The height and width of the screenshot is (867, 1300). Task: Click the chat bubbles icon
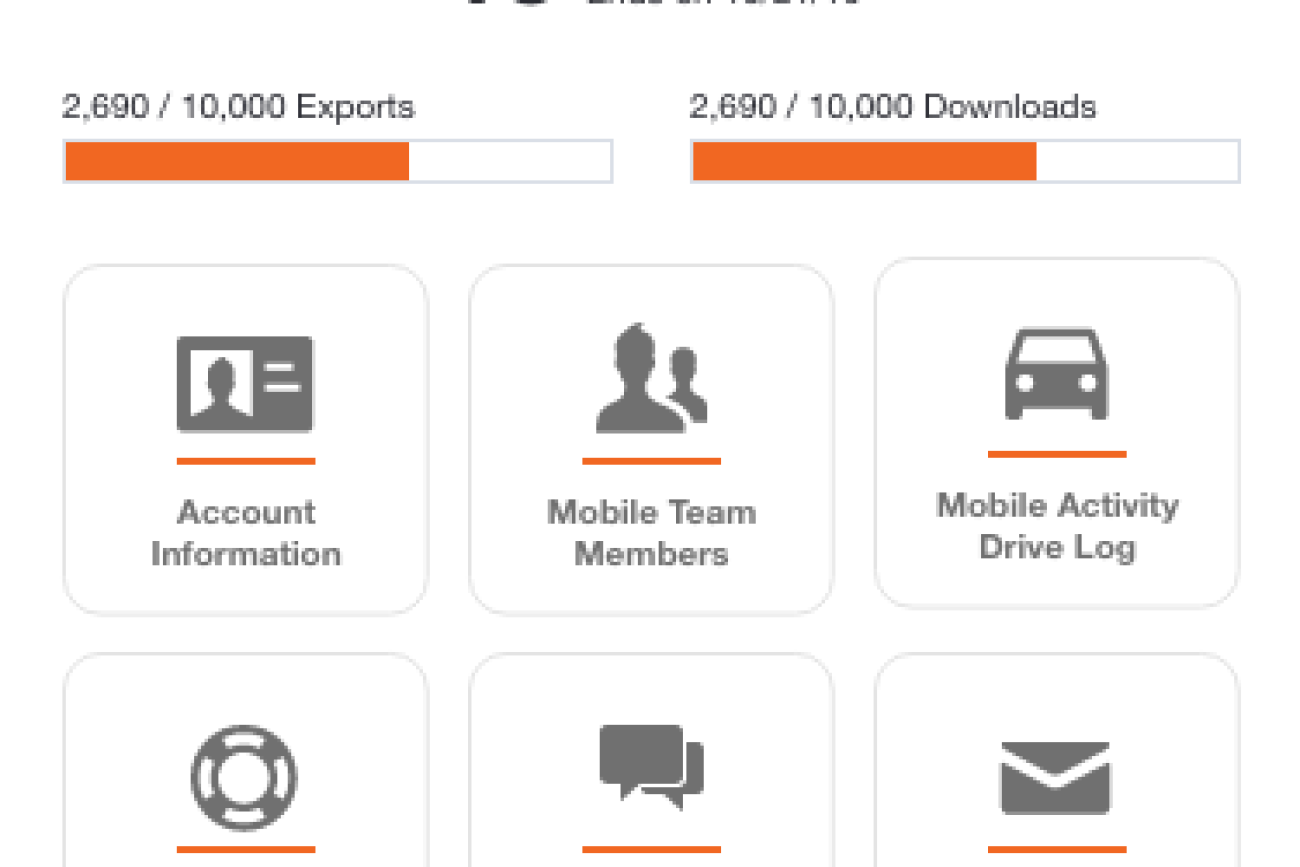651,767
